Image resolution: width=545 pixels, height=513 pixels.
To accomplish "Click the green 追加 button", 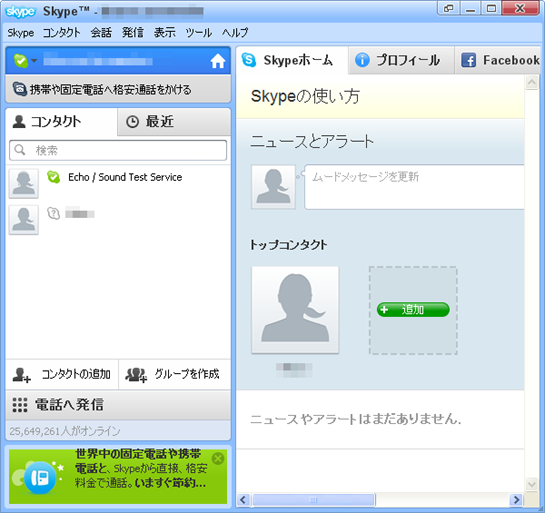I will tap(413, 309).
